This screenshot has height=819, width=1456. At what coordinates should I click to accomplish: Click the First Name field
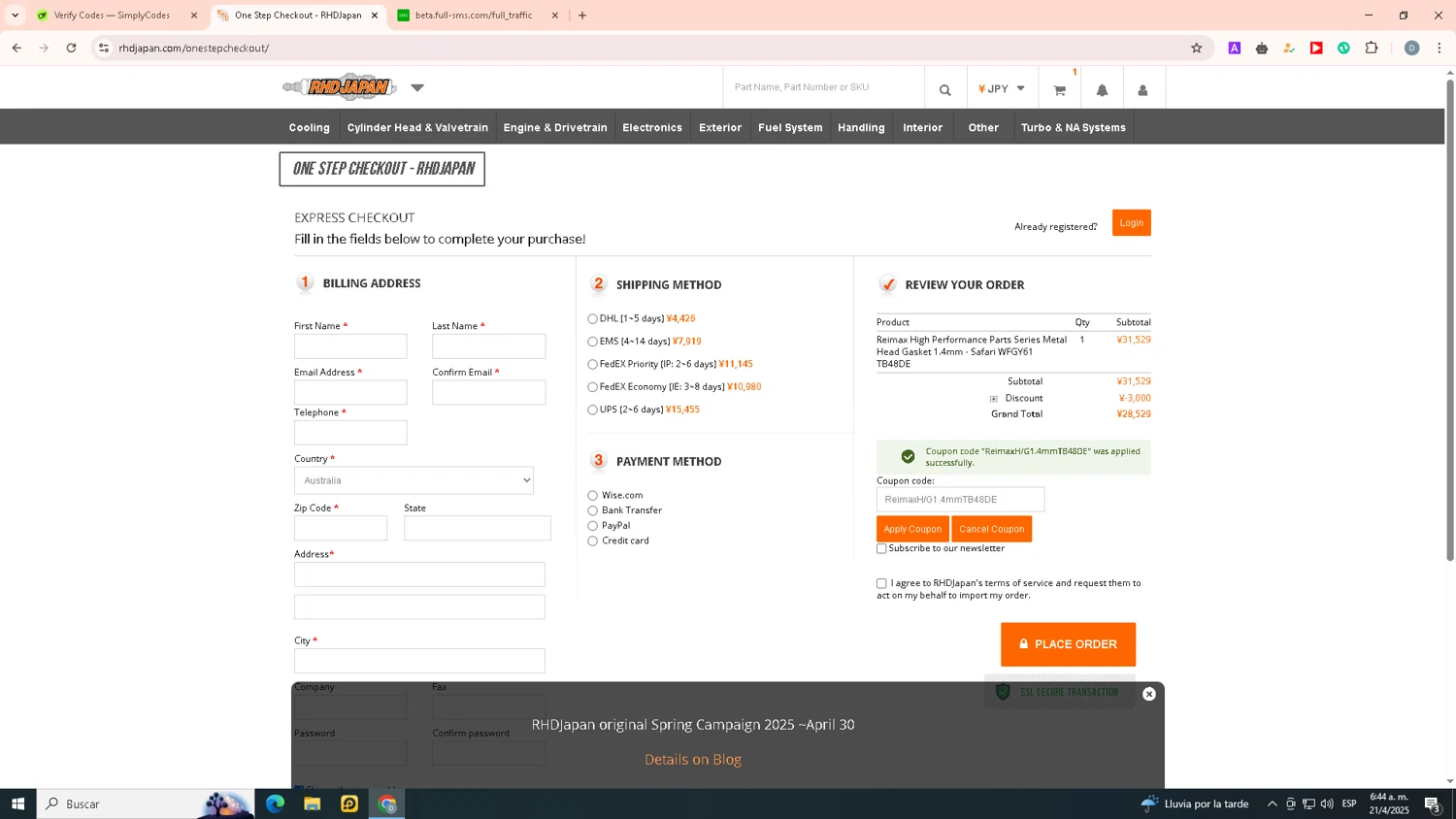click(x=350, y=346)
